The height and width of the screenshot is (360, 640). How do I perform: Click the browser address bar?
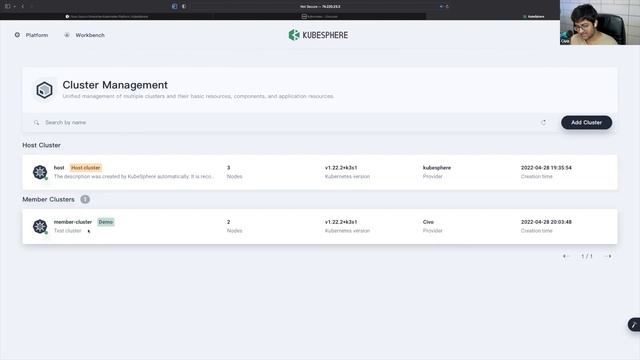320,7
